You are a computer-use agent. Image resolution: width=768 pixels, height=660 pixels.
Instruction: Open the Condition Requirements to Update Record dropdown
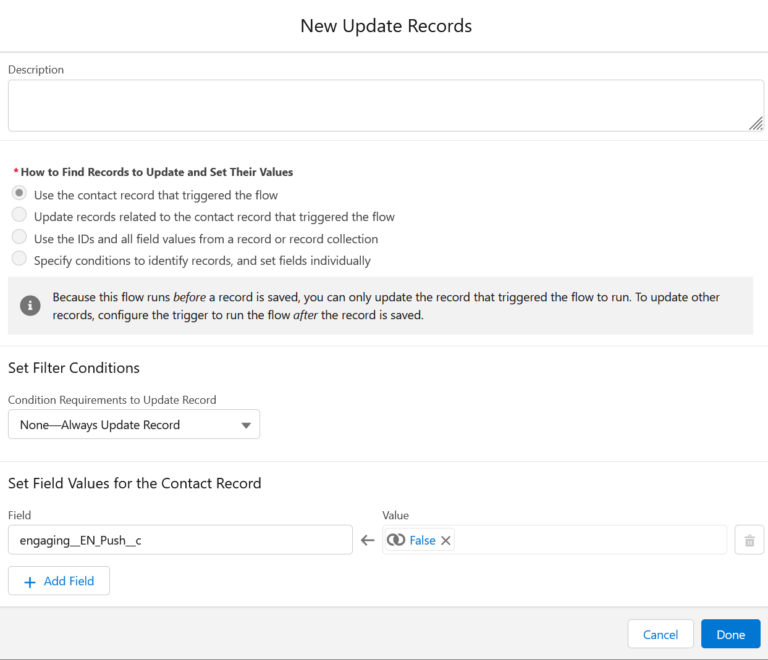point(134,425)
